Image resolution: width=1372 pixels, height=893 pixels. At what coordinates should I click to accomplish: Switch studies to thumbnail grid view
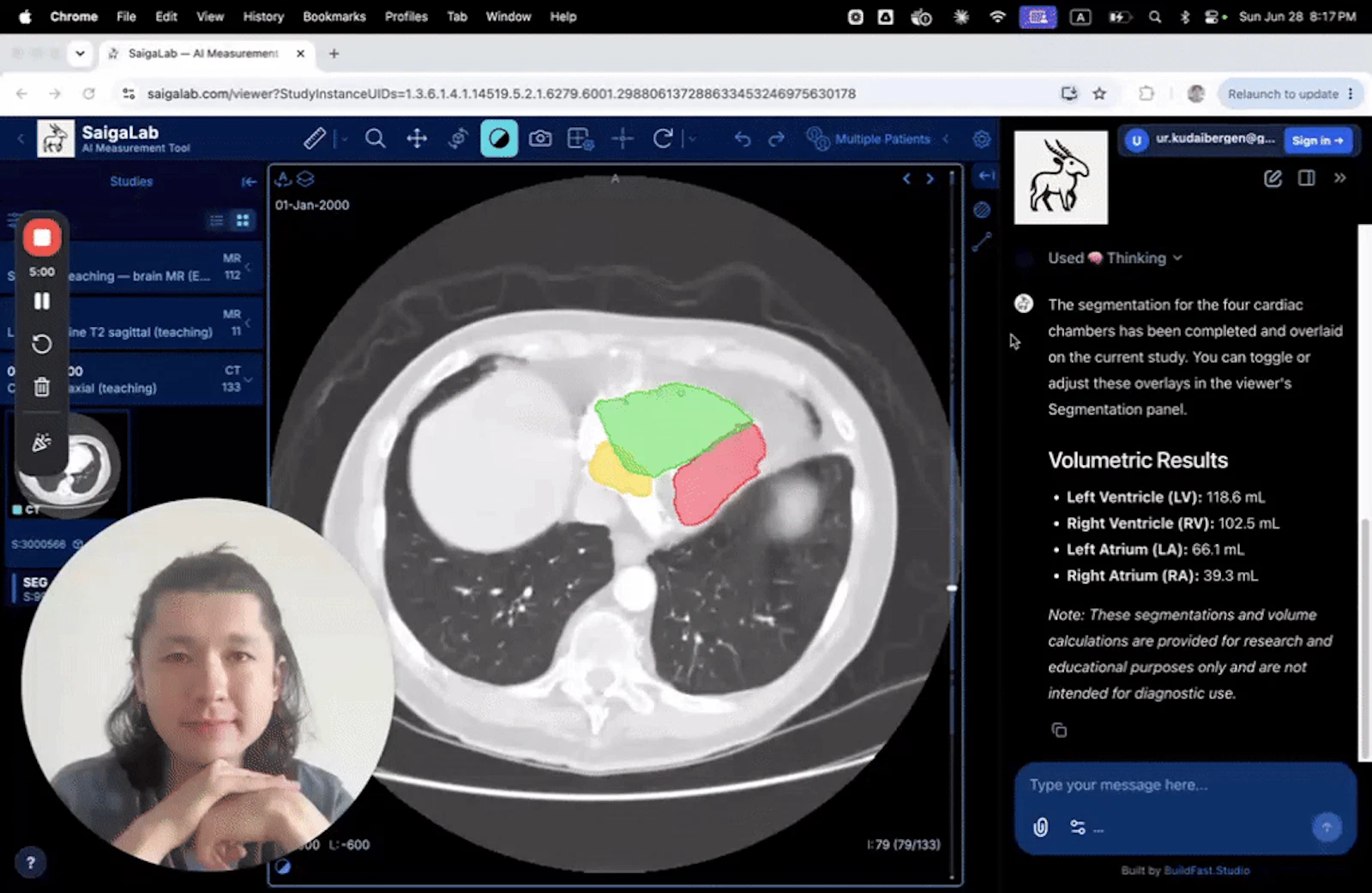pyautogui.click(x=243, y=220)
